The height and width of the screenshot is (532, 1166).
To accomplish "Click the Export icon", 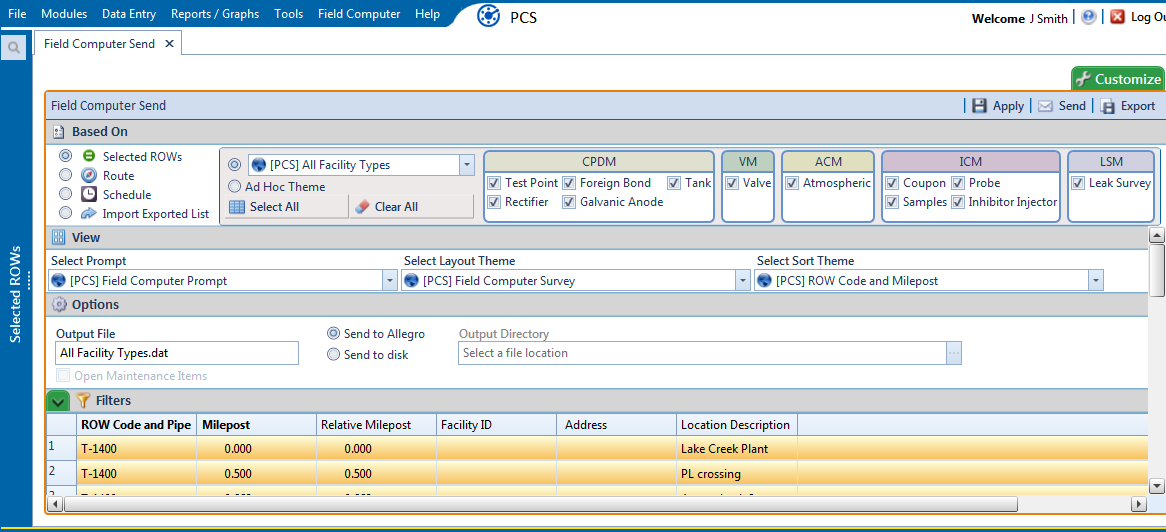I will click(x=1108, y=106).
